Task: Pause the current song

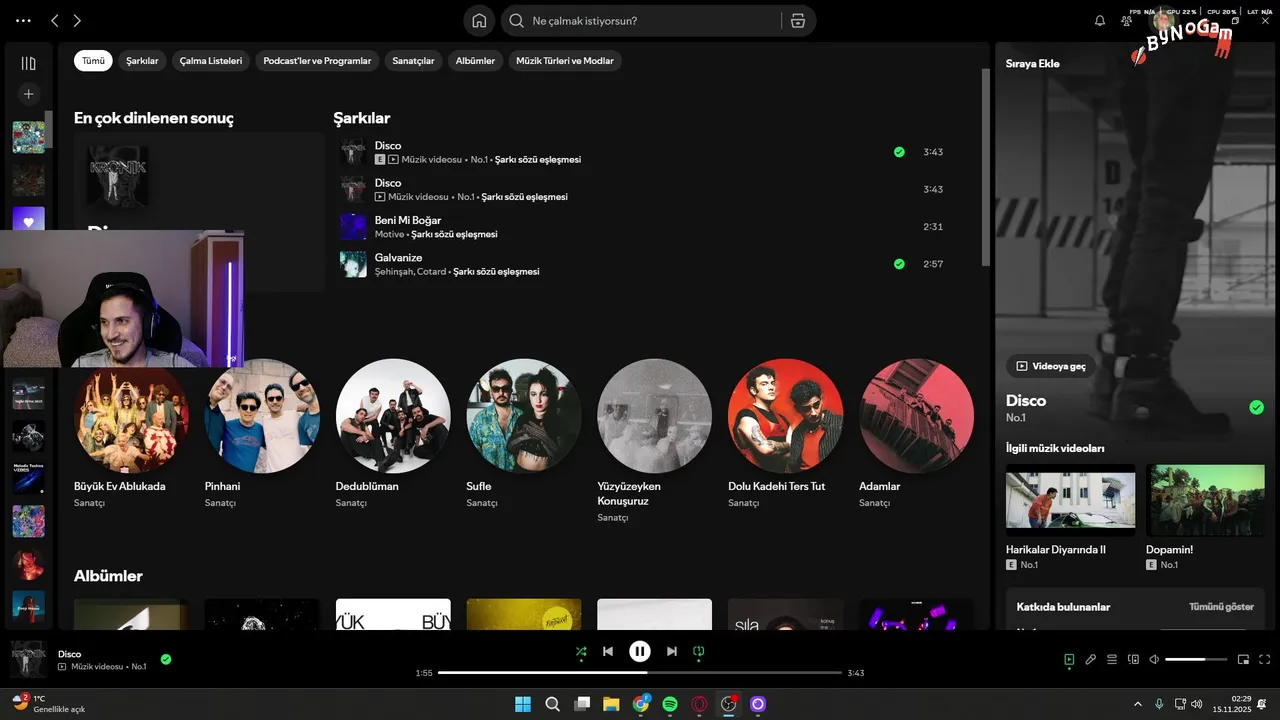Action: (x=640, y=651)
